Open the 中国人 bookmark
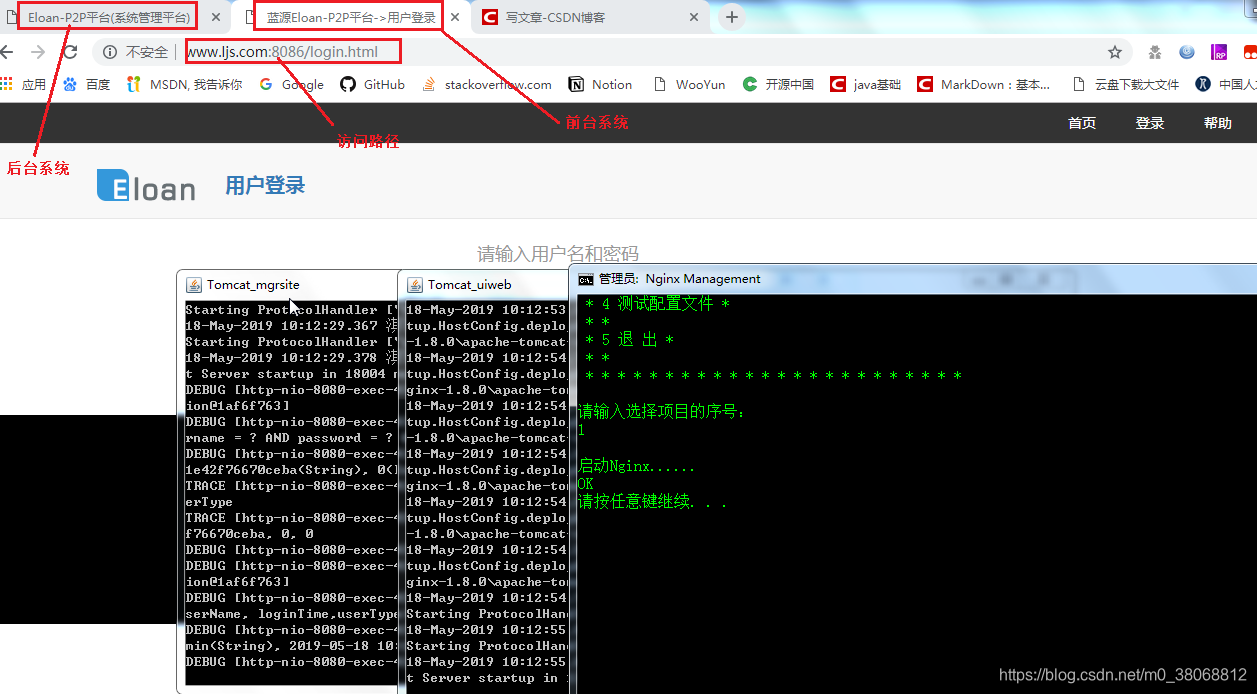The image size is (1257, 694). click(1226, 85)
